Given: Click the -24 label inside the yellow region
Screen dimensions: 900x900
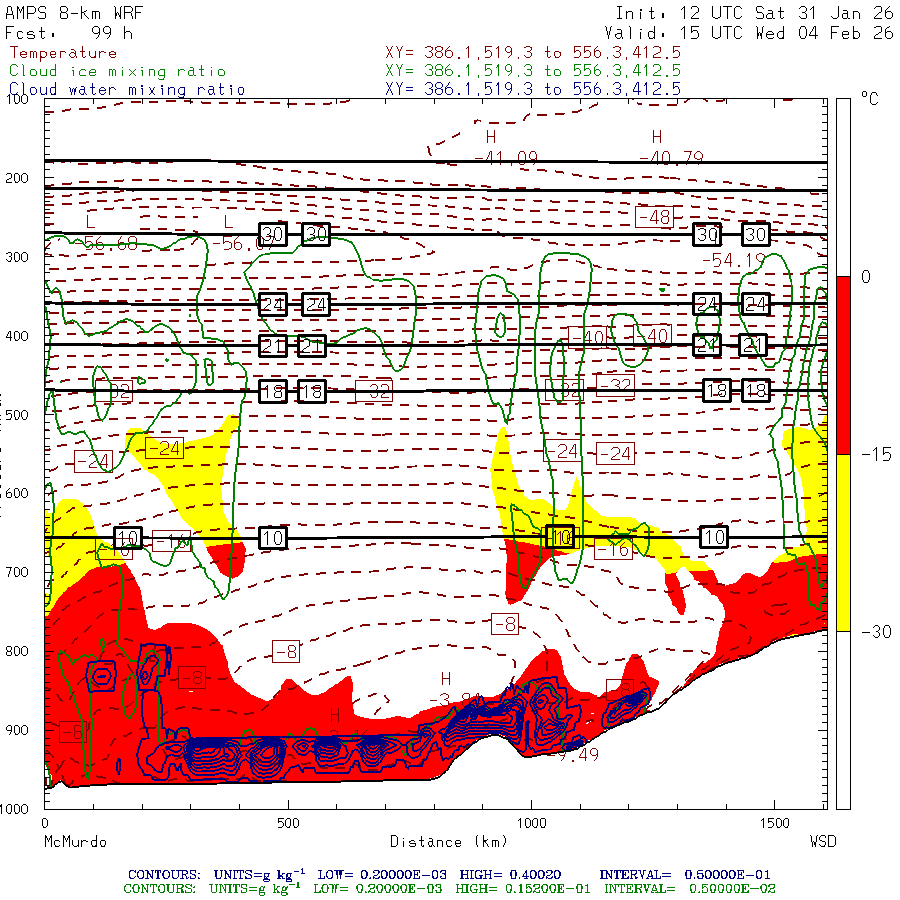Looking at the screenshot, I should pyautogui.click(x=164, y=448).
